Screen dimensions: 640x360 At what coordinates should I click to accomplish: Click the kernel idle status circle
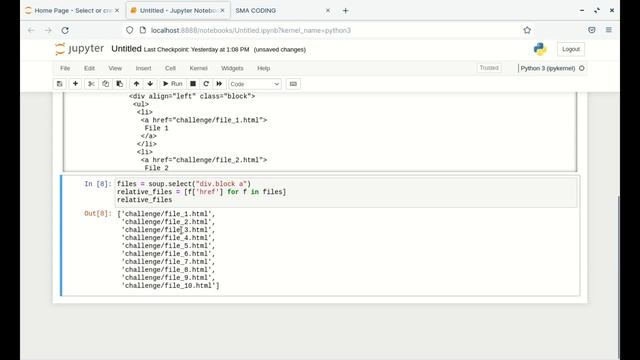pyautogui.click(x=582, y=68)
